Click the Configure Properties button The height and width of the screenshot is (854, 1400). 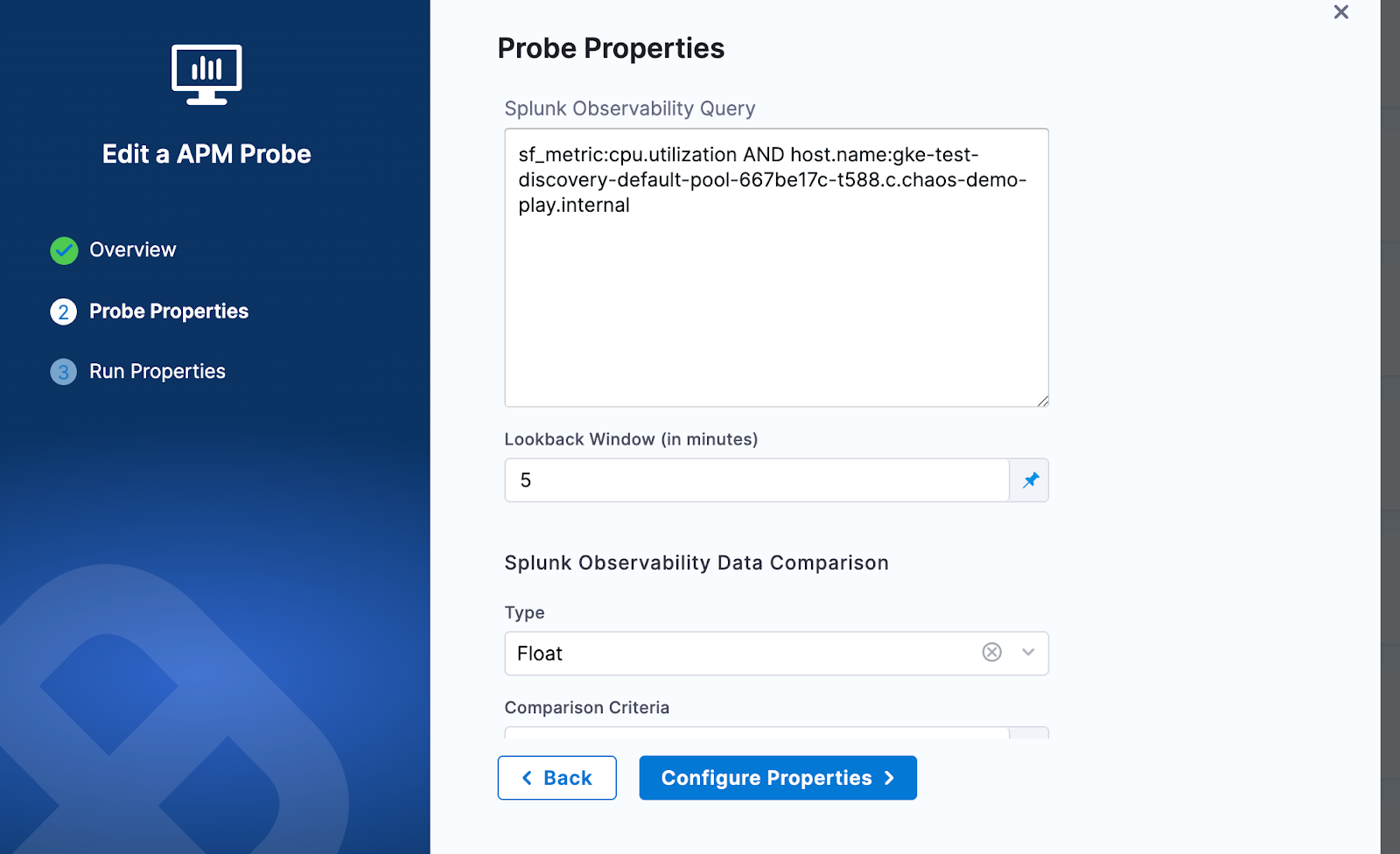(777, 778)
